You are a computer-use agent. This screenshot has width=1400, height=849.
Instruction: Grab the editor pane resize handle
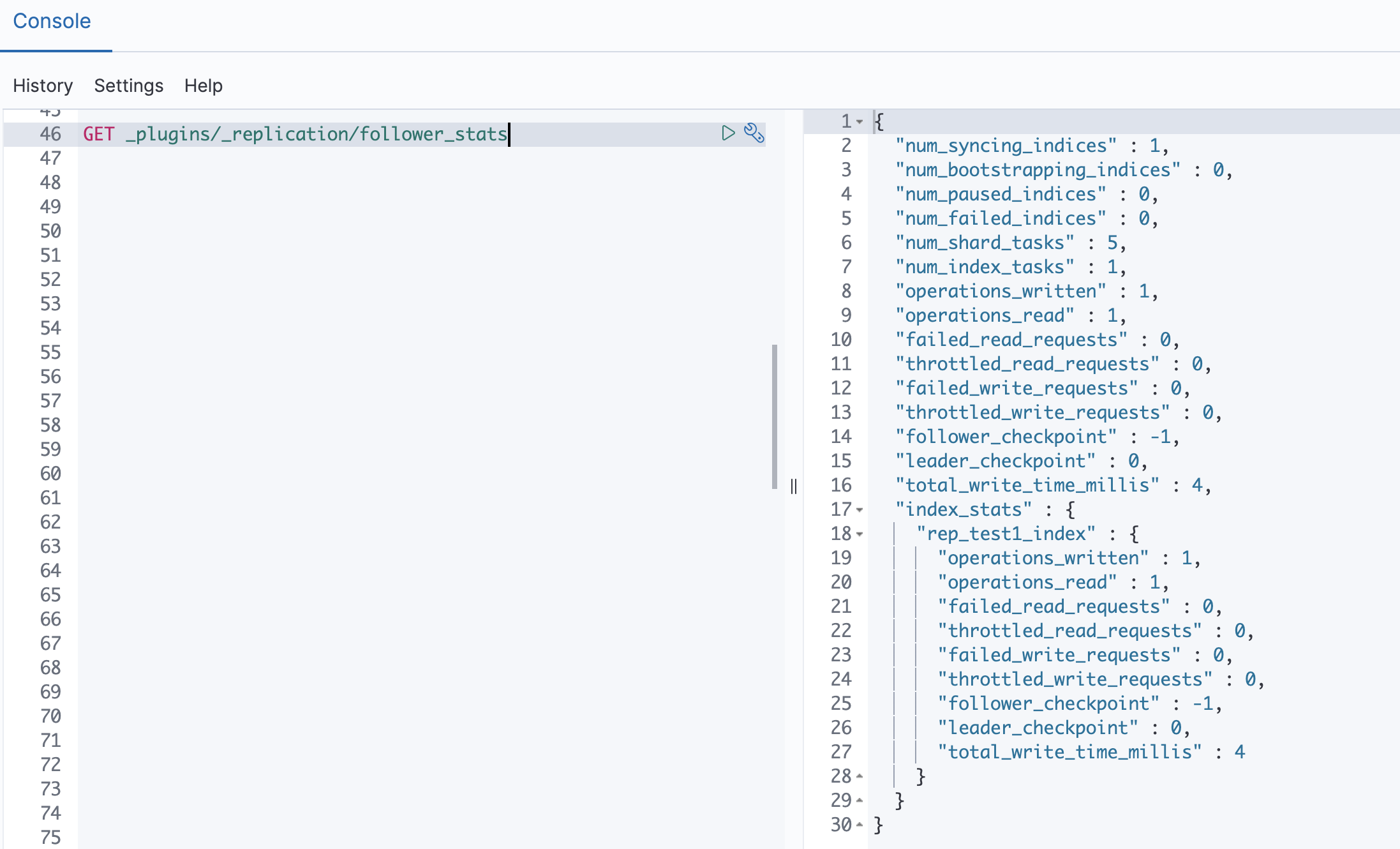tap(794, 486)
